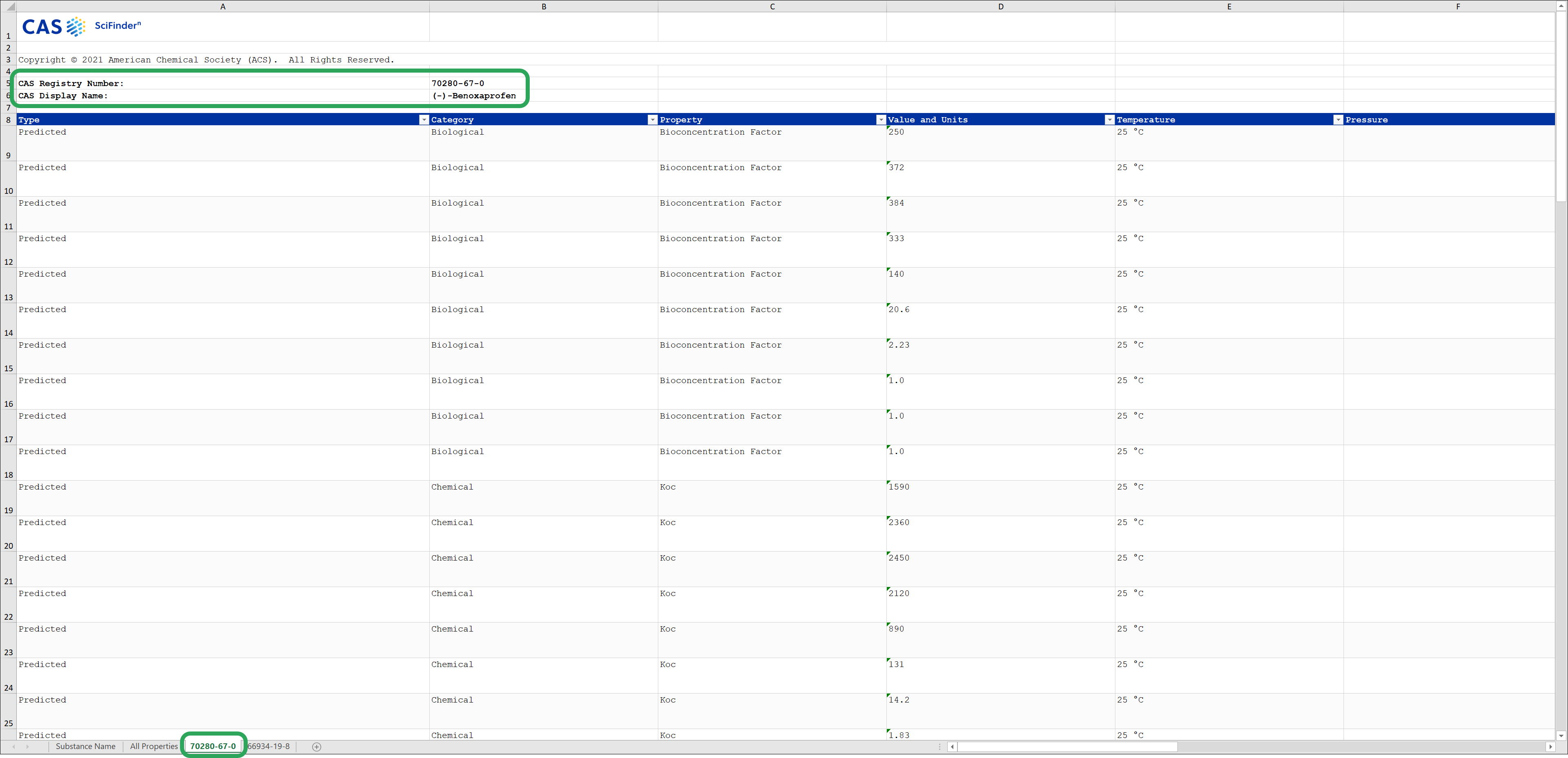Switch to the 66934-19-8 sheet tab

coord(269,747)
